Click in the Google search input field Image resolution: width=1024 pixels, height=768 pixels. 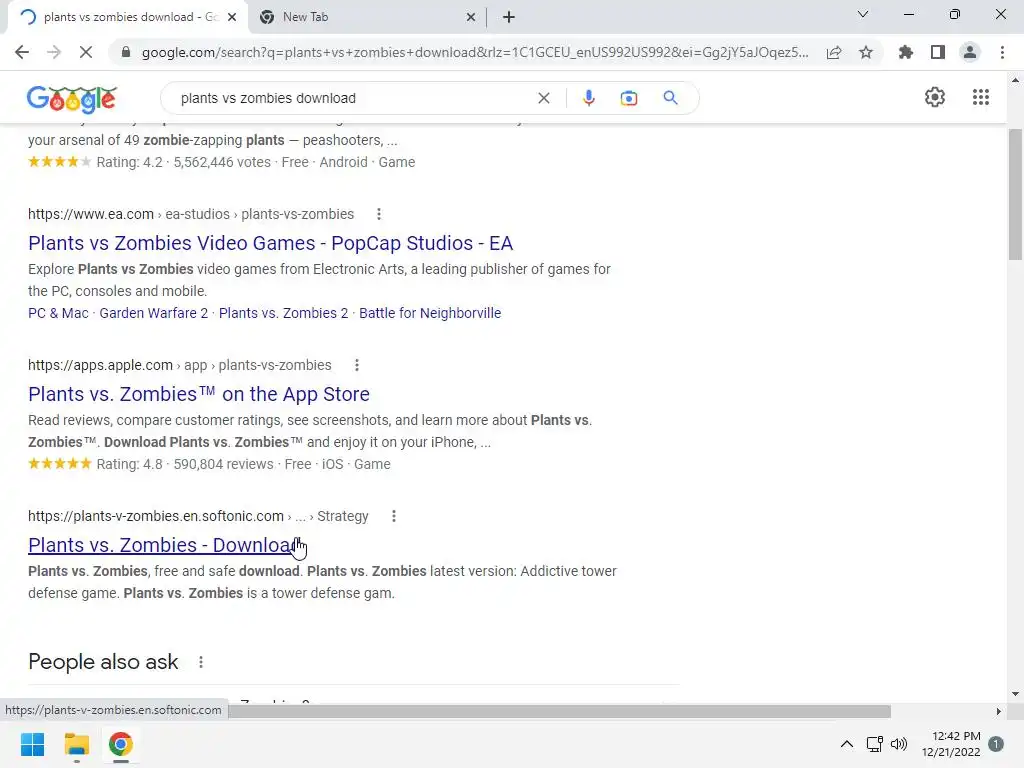[x=353, y=98]
